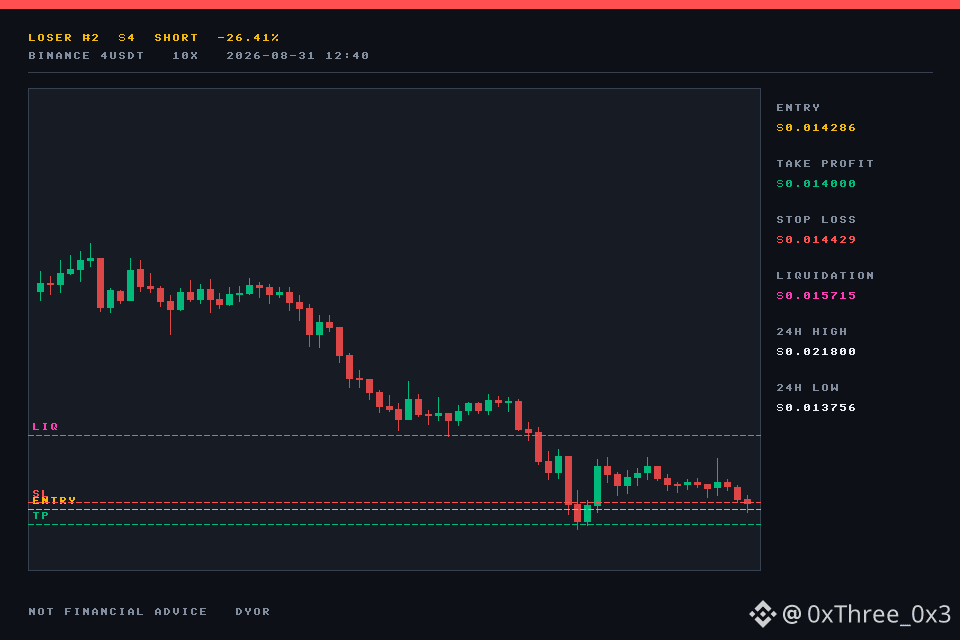Click 'NOT FINANCIAL ADVICE' footer text
960x640 pixels.
(118, 612)
